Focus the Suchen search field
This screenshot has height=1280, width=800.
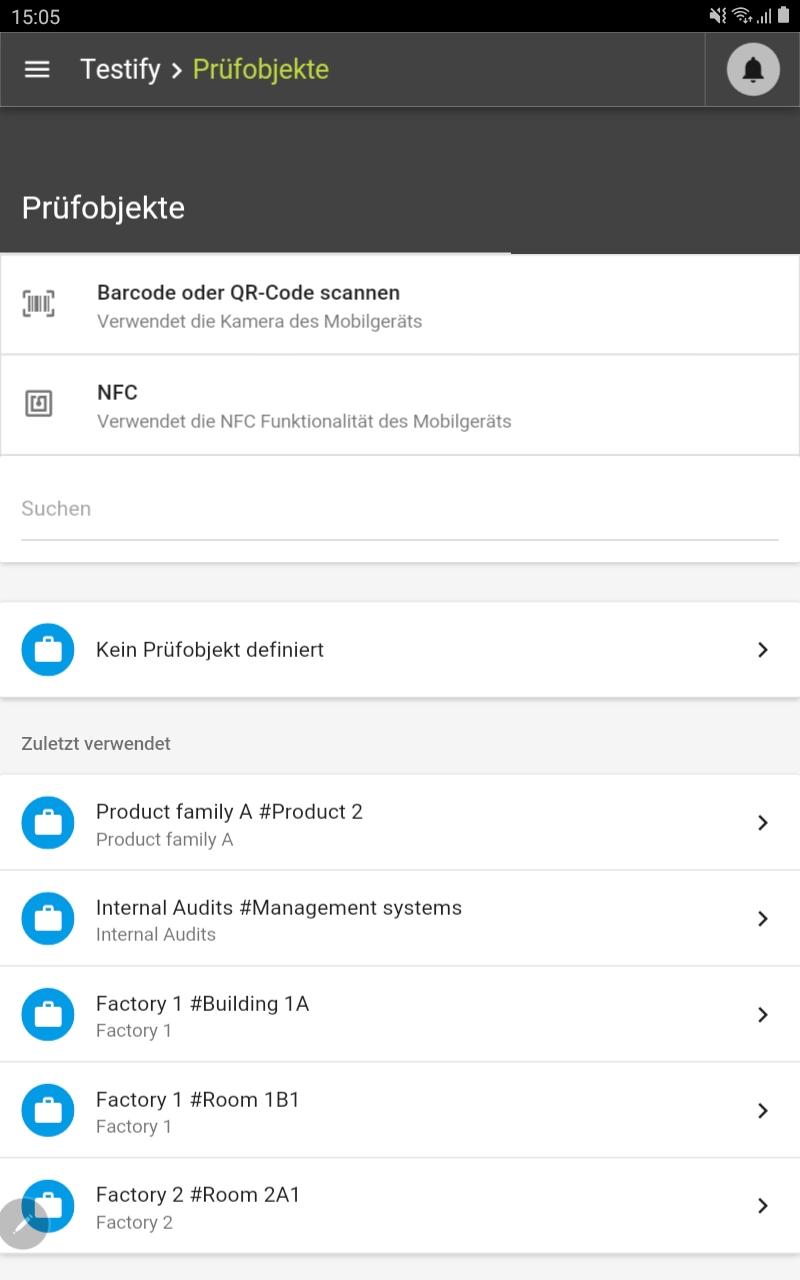click(x=400, y=509)
